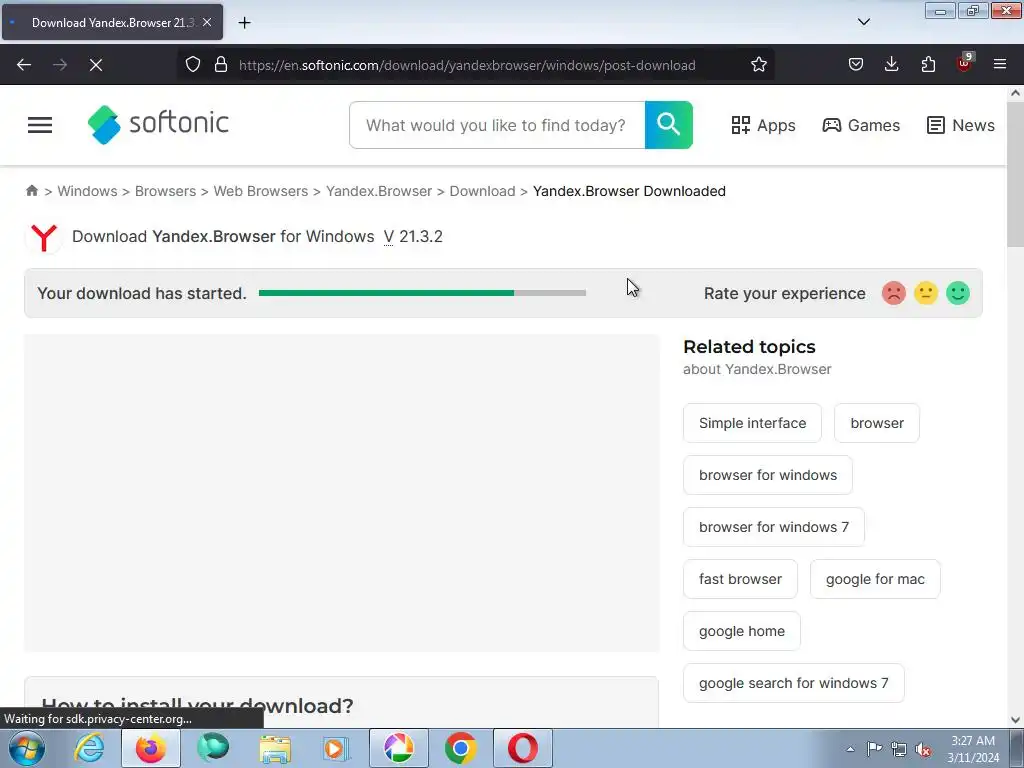Click the Yandex.Browser Y logo
Image resolution: width=1024 pixels, height=768 pixels.
(44, 237)
